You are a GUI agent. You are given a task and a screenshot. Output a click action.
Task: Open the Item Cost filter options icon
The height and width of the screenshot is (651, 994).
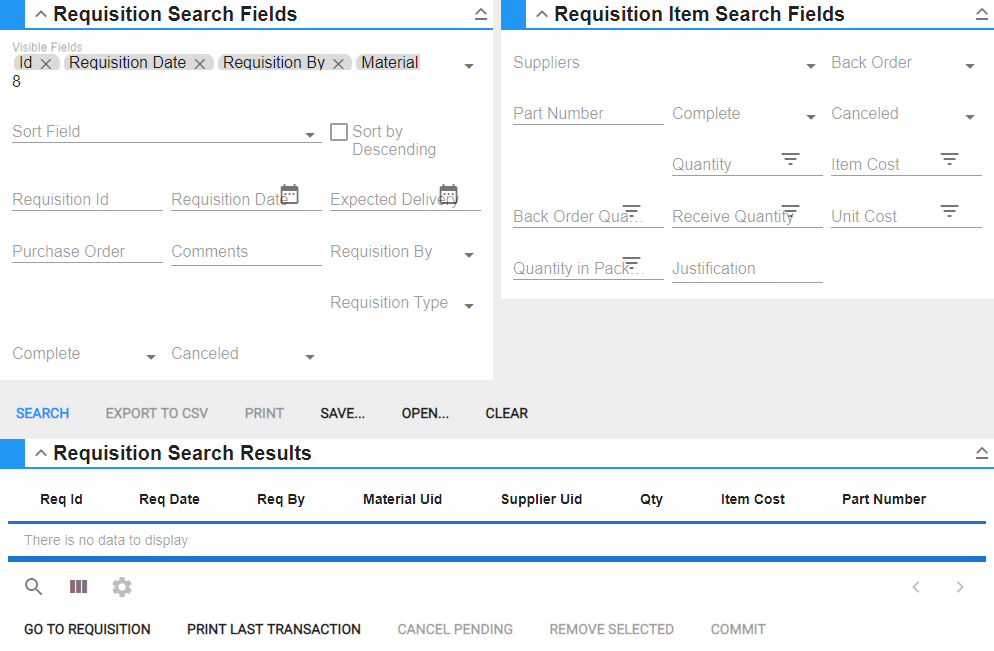(950, 159)
